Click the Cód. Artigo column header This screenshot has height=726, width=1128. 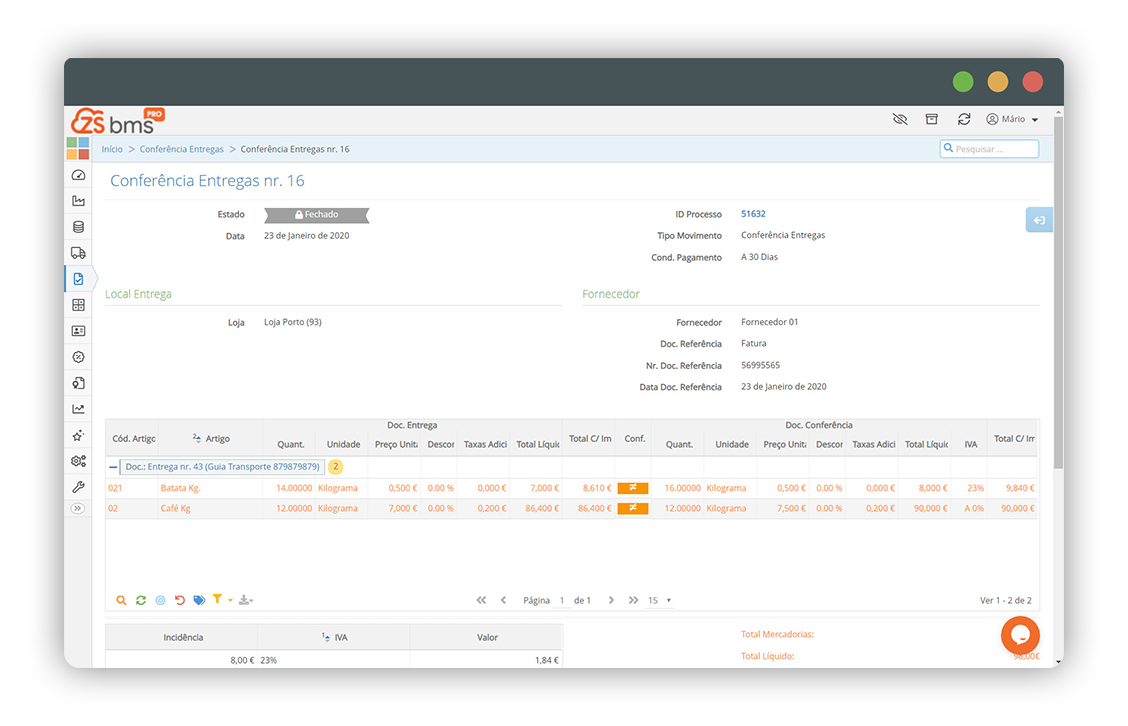[133, 438]
